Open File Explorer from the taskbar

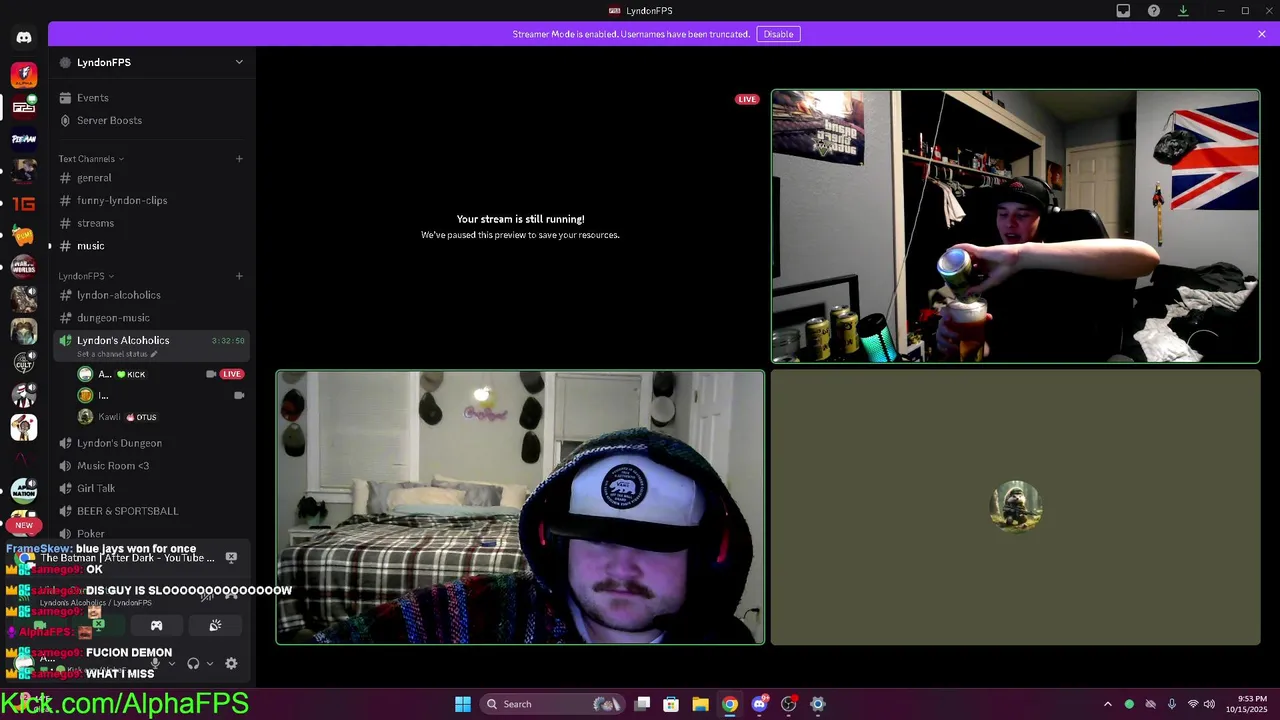pyautogui.click(x=700, y=704)
